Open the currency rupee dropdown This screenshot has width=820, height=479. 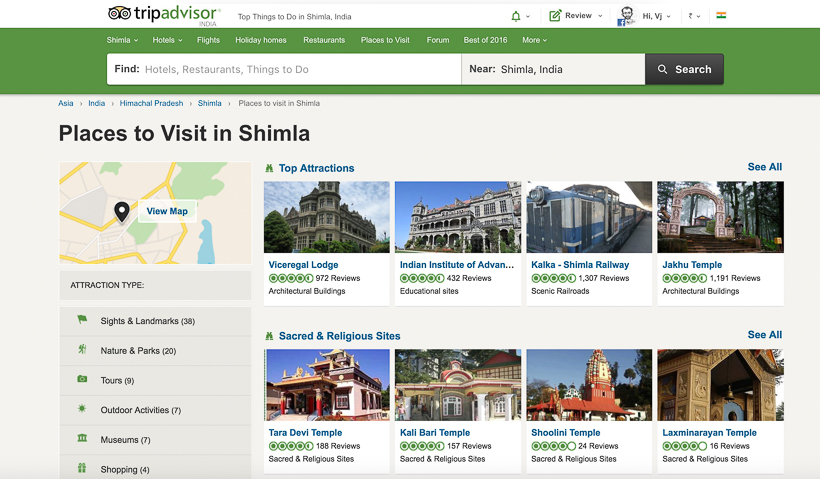click(x=694, y=16)
